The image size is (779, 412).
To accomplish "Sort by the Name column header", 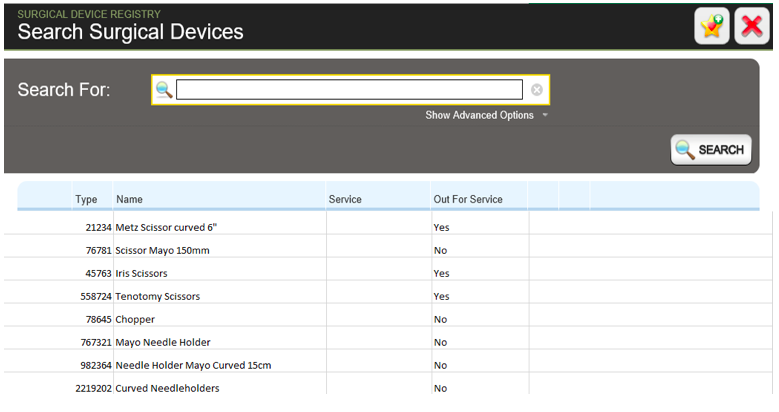I will [129, 199].
